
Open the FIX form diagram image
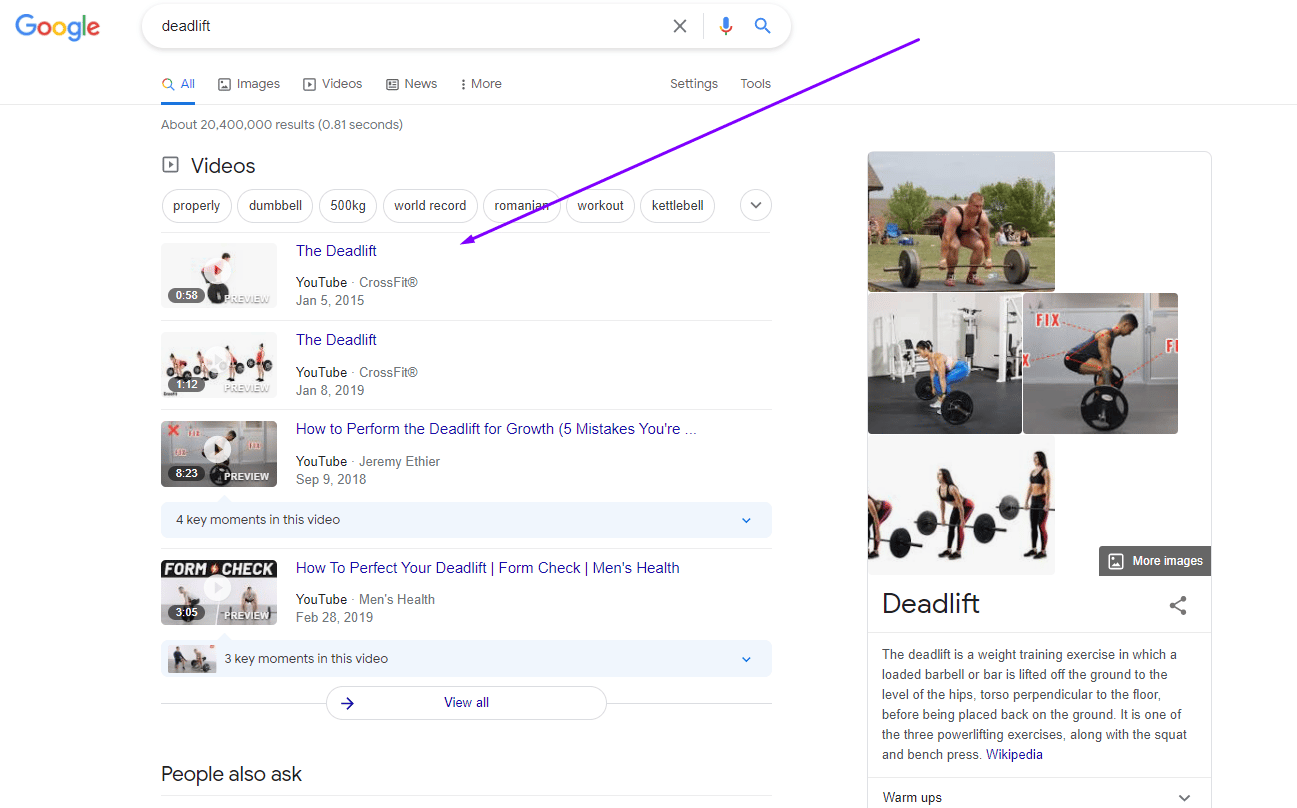point(1100,363)
